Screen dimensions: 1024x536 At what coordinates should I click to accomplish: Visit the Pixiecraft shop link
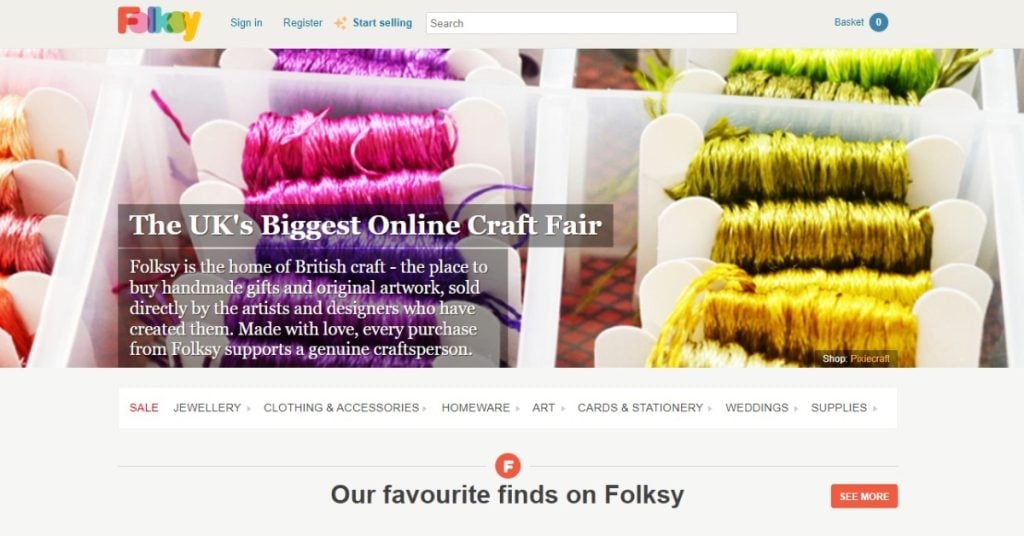(x=870, y=358)
